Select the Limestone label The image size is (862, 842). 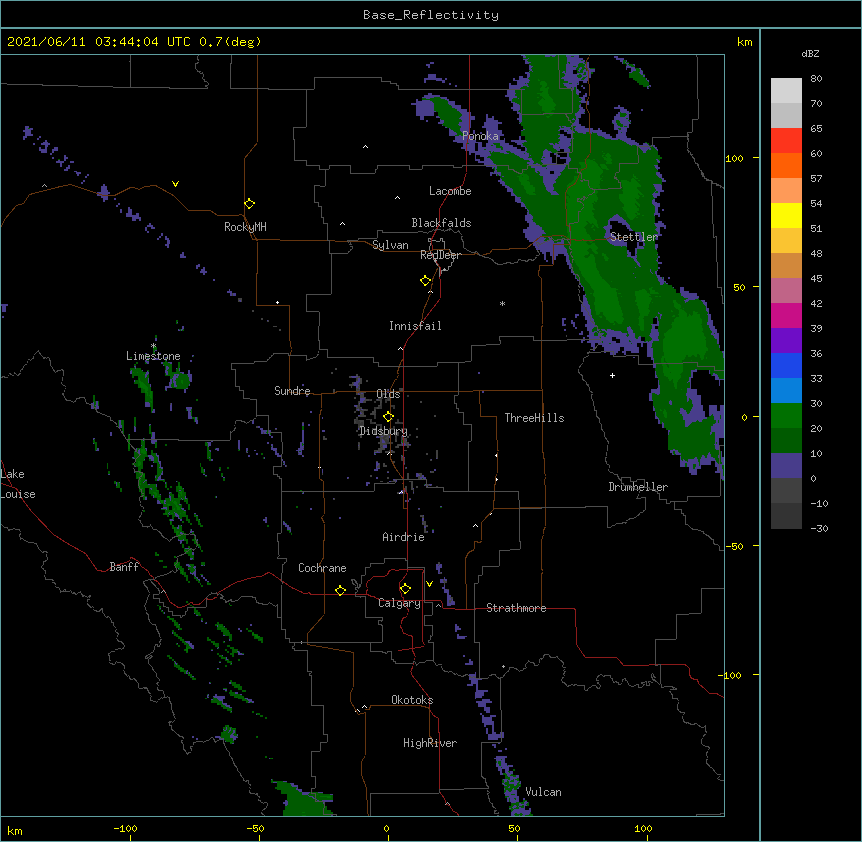pyautogui.click(x=153, y=356)
